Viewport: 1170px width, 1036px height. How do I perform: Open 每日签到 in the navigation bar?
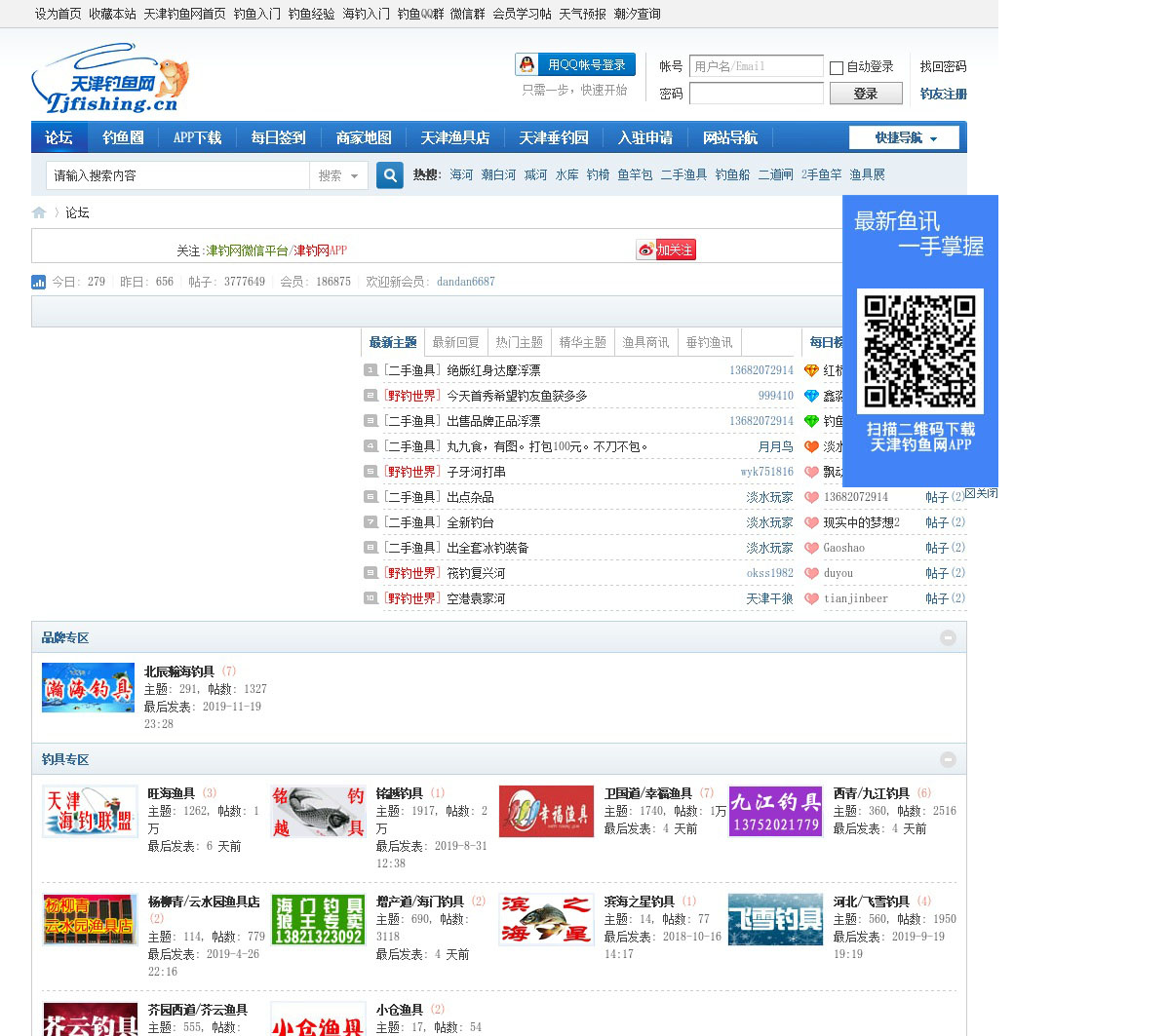click(278, 138)
